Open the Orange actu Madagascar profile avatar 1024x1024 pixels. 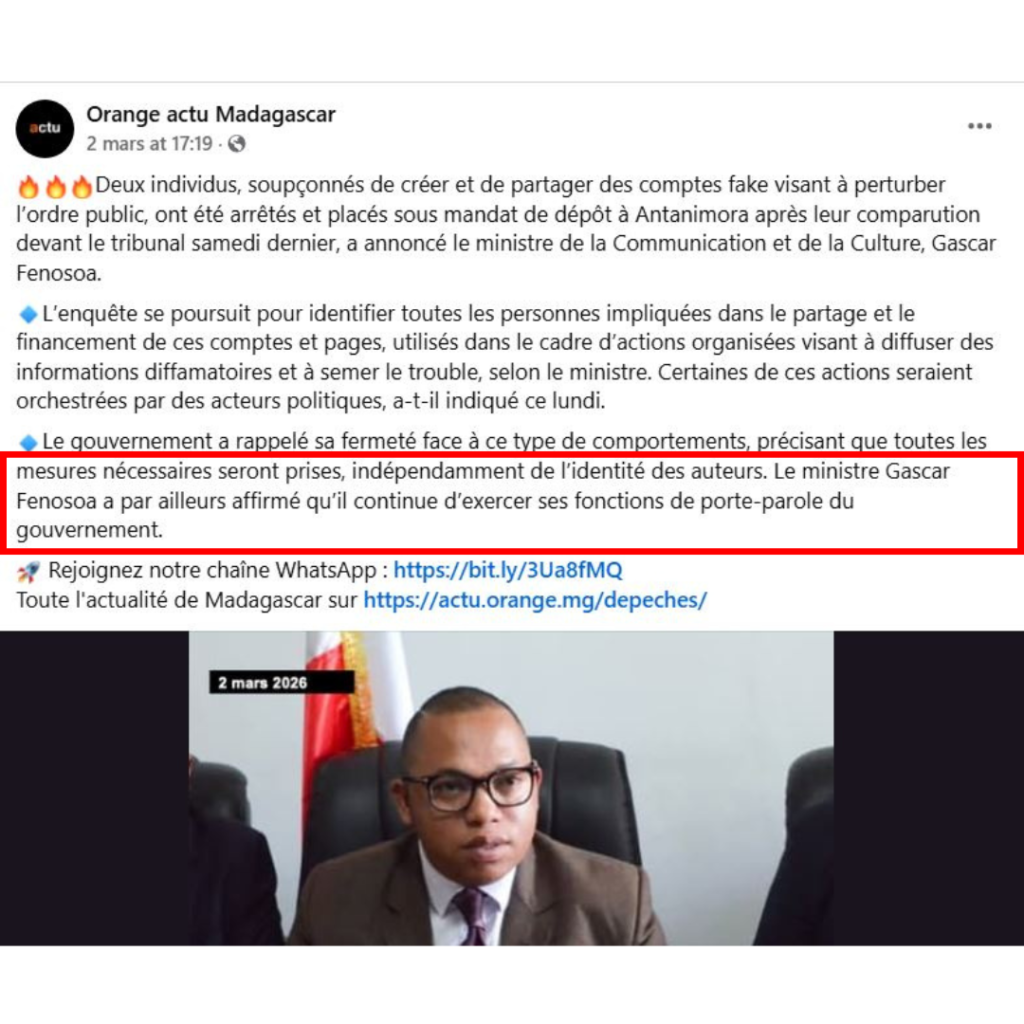[44, 129]
